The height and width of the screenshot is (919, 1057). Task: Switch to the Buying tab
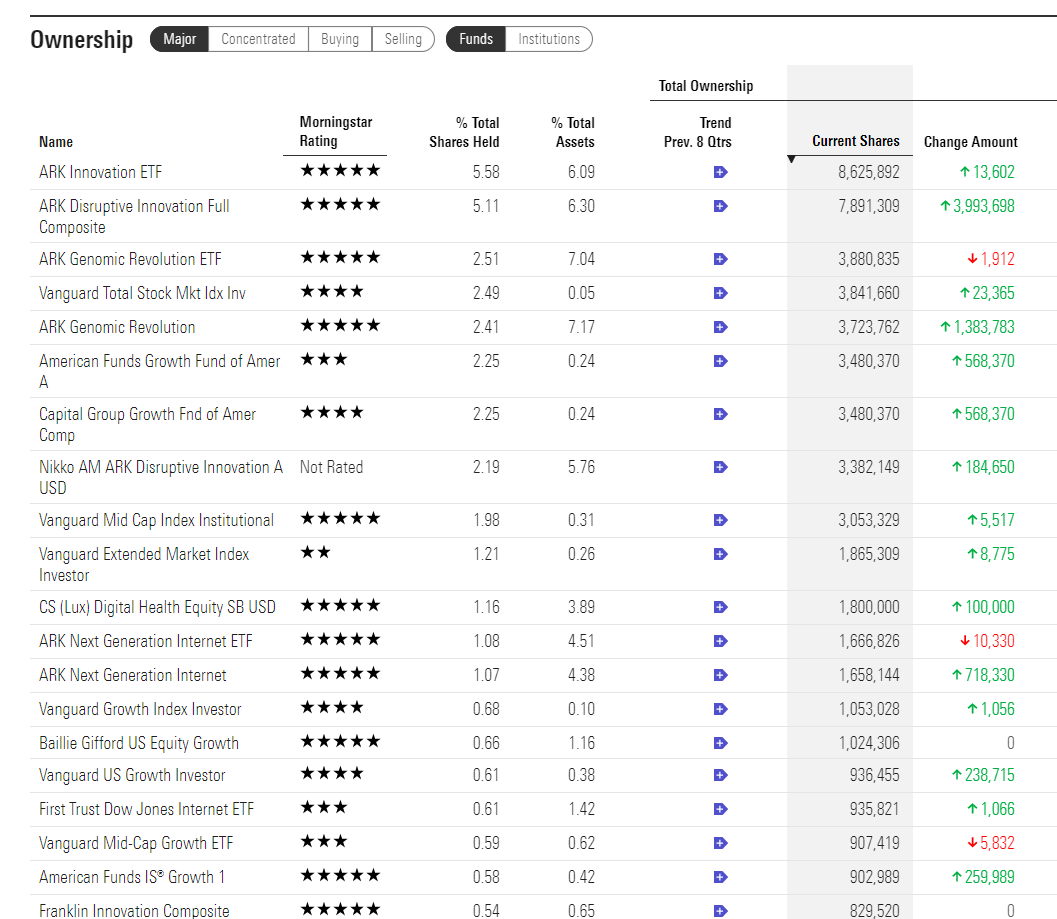tap(340, 39)
